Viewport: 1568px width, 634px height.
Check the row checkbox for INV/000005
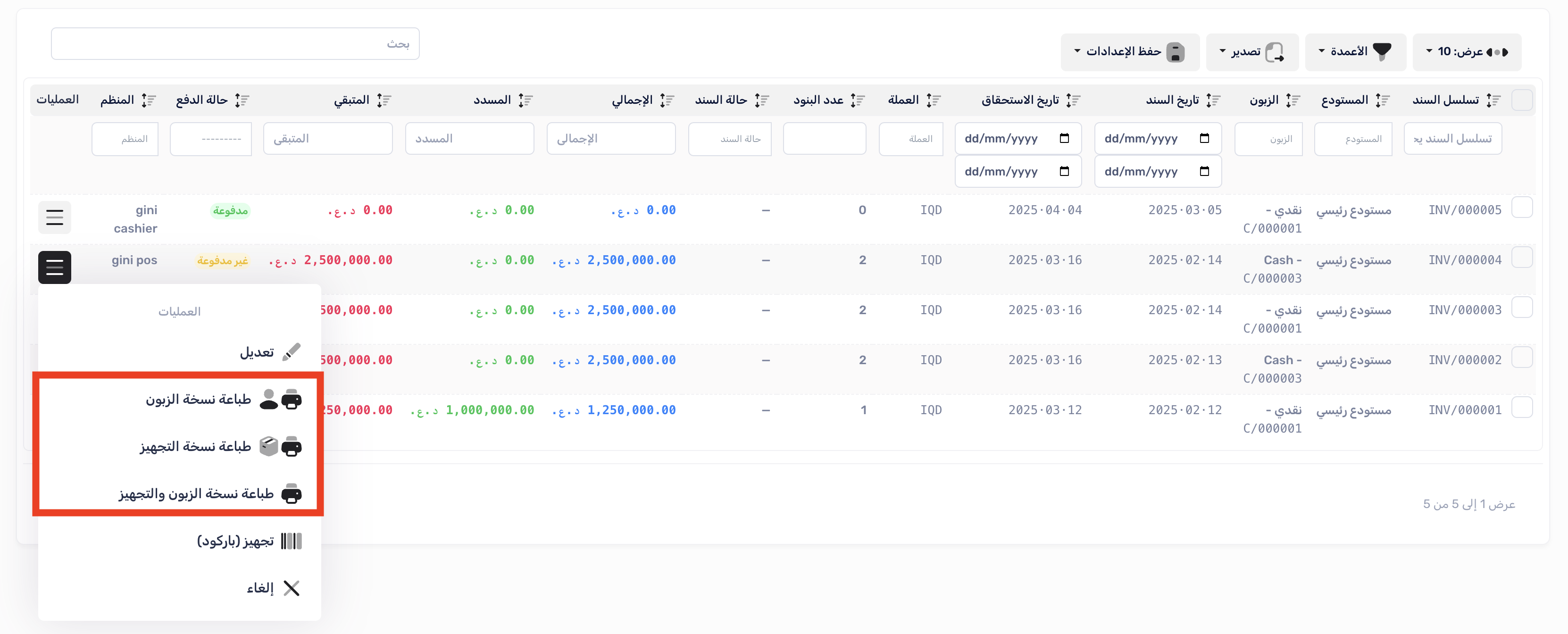[1522, 208]
